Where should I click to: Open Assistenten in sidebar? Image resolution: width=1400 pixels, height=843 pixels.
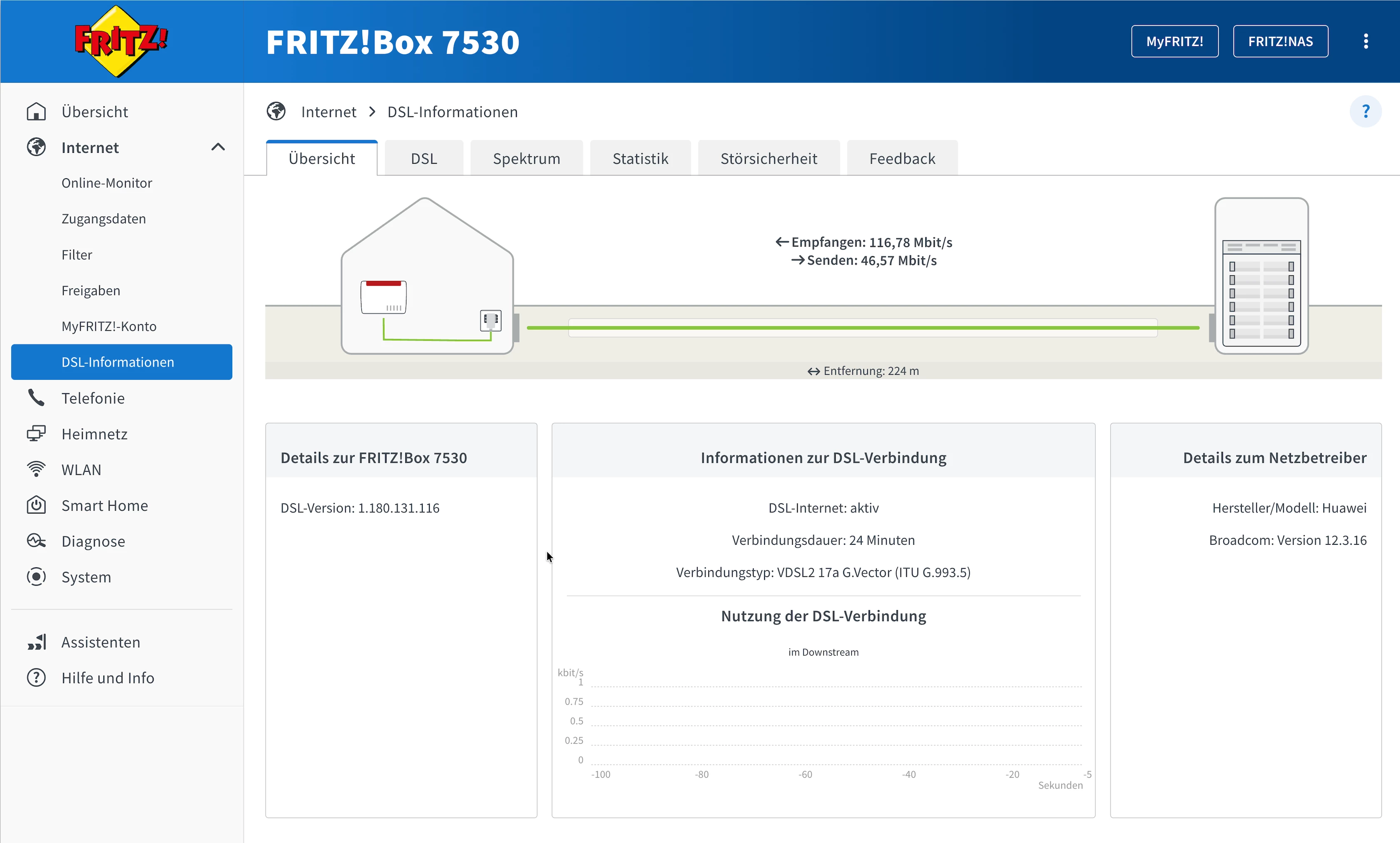tap(100, 642)
